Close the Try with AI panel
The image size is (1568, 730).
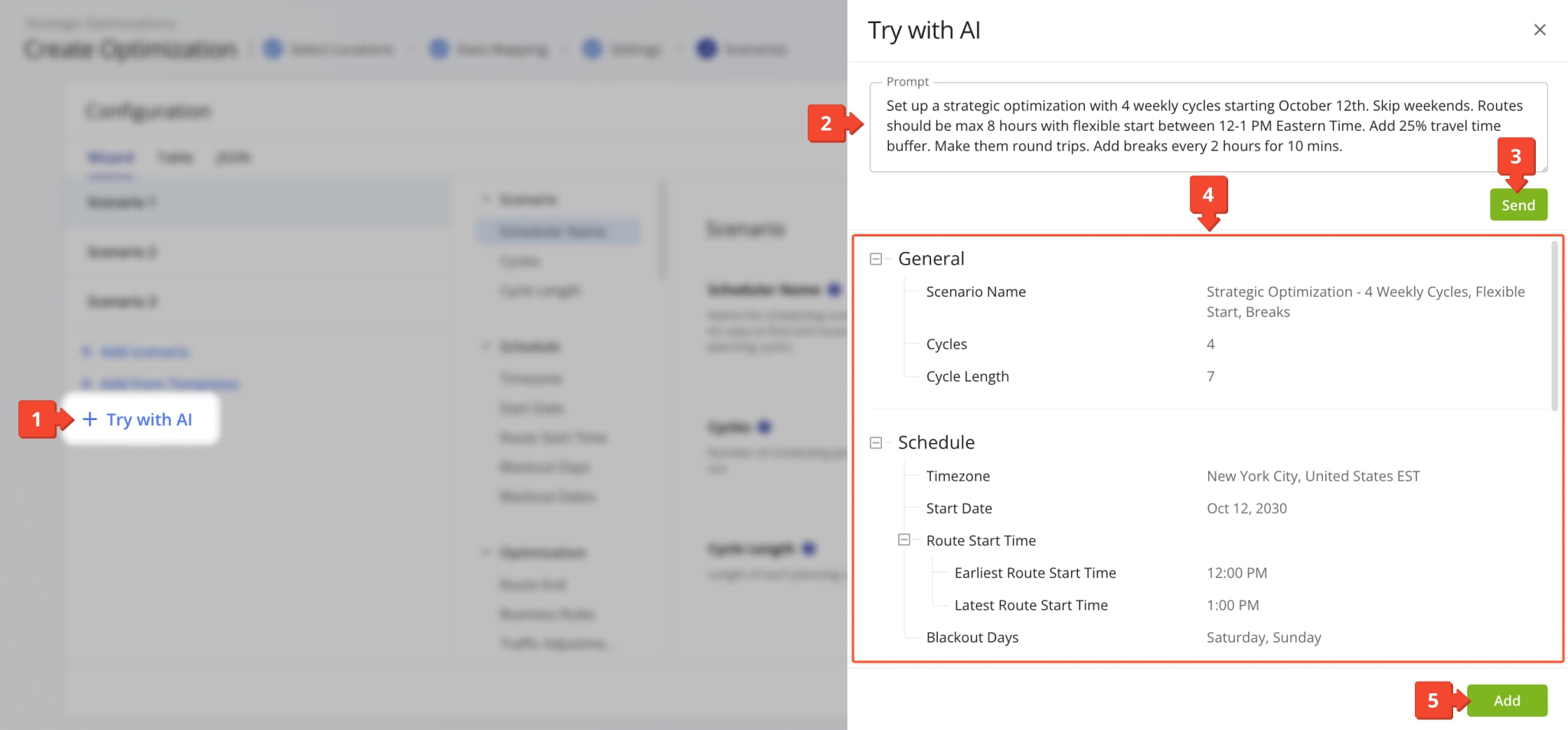1540,30
